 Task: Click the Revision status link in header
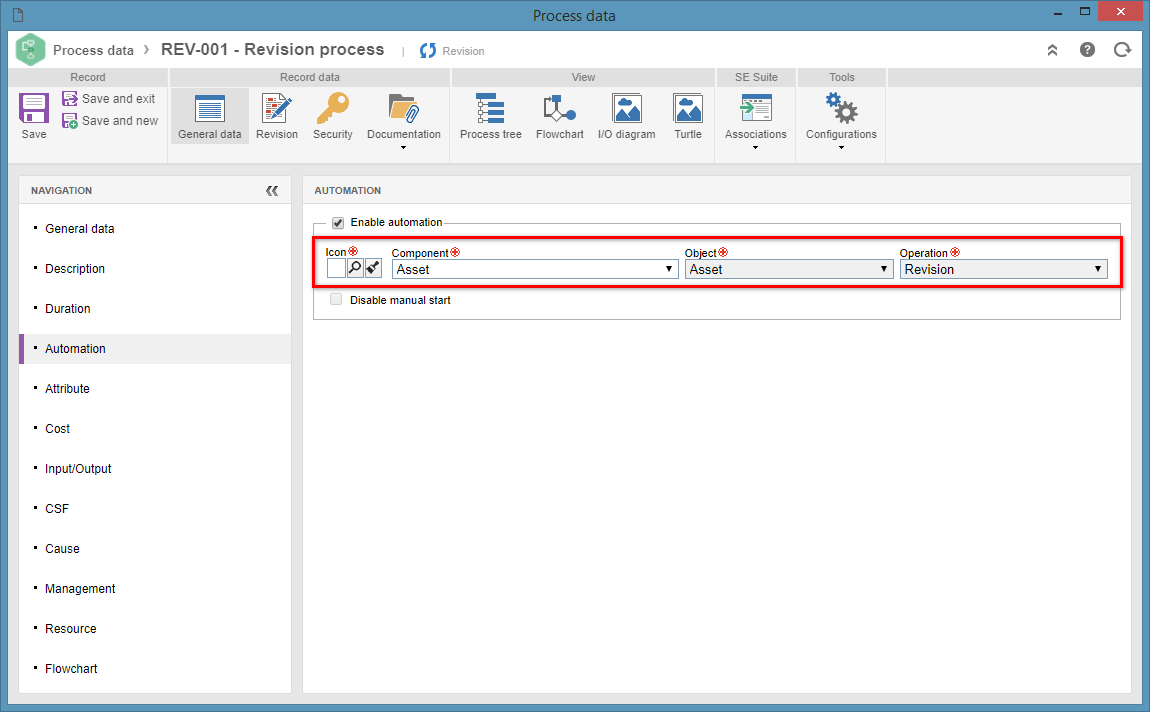(x=452, y=51)
